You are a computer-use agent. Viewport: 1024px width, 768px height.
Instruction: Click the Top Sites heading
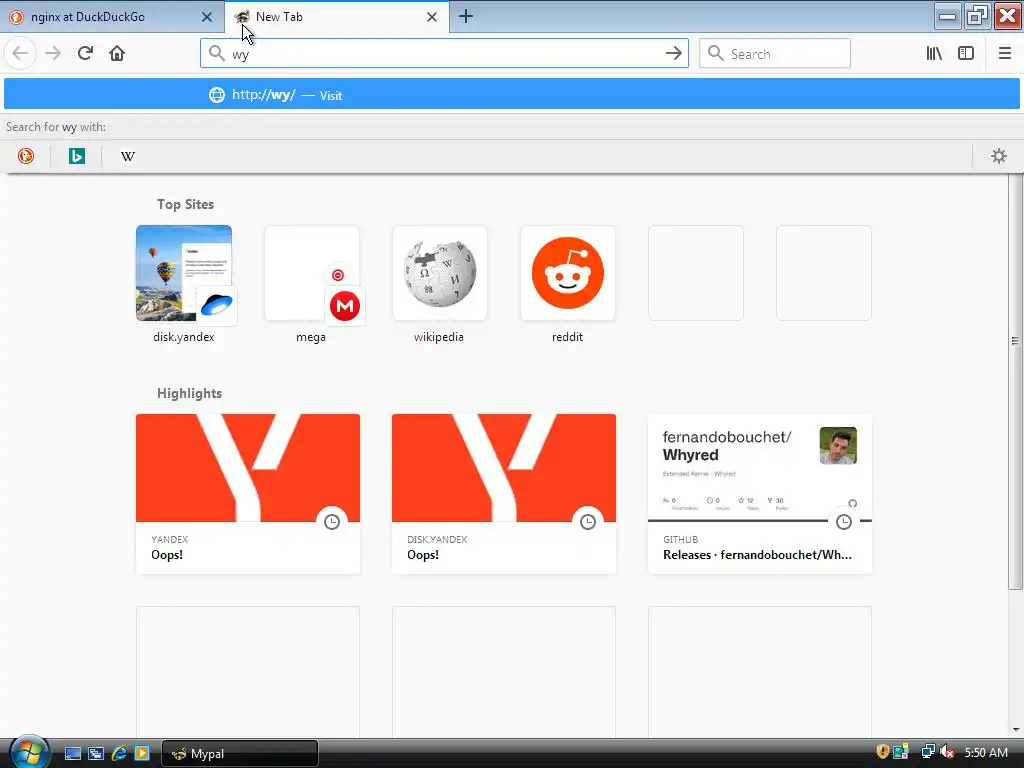[x=185, y=204]
